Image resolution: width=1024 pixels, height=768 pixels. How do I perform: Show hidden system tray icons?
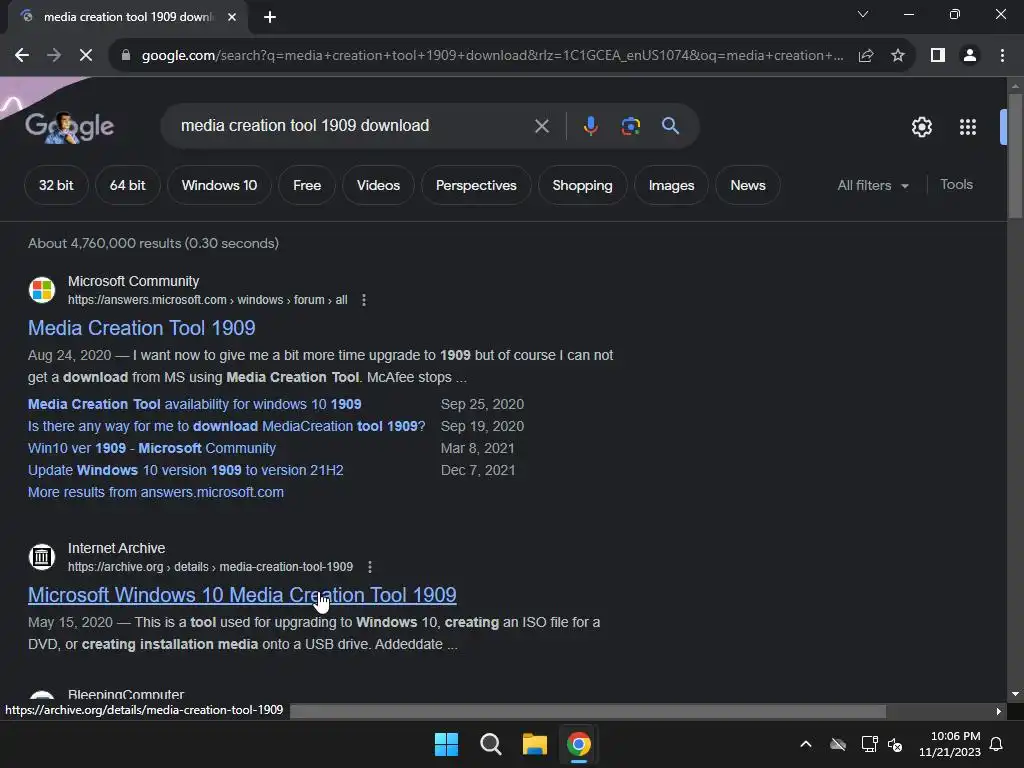tap(806, 744)
